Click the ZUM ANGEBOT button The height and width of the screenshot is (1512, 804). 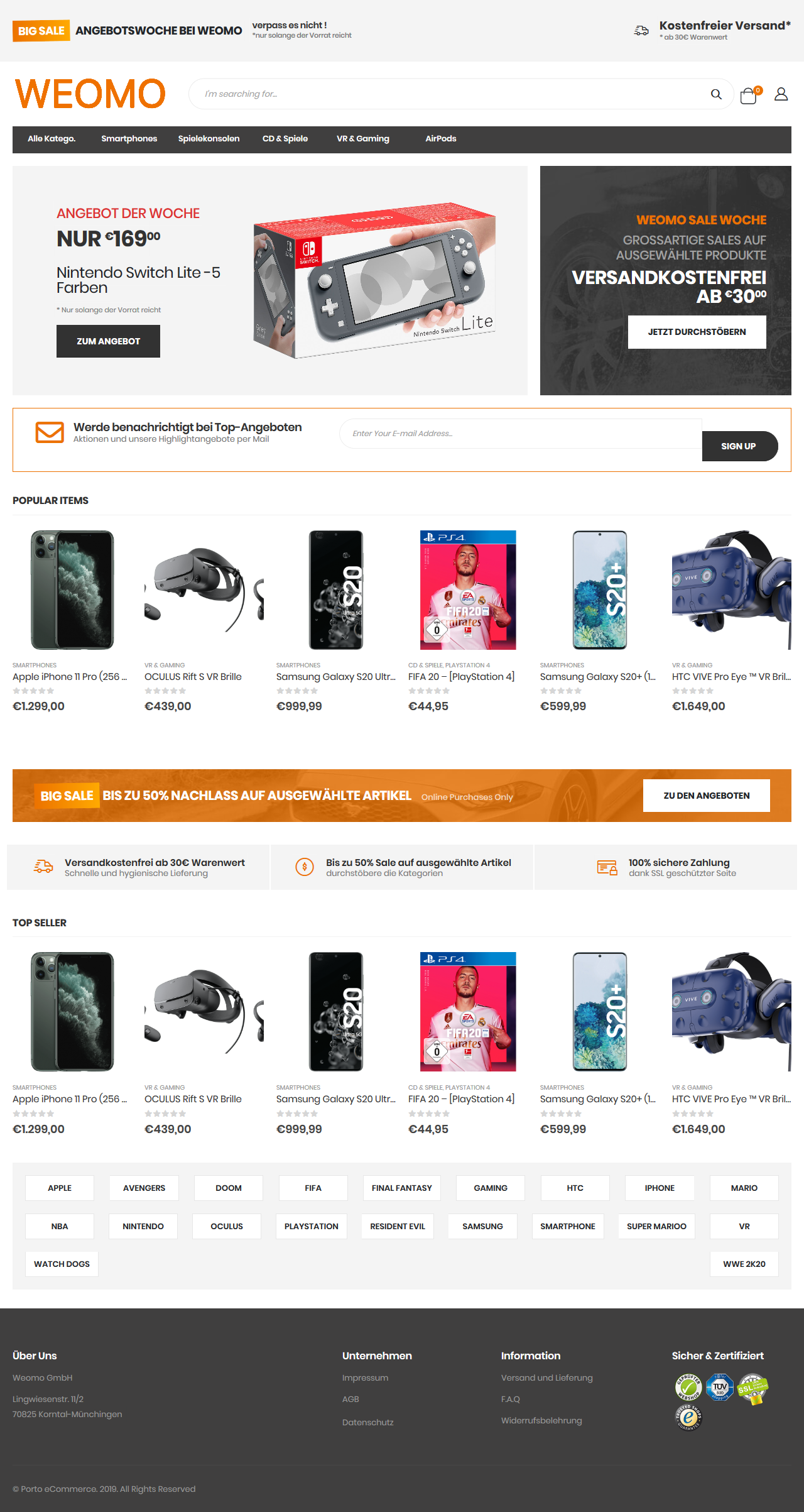(x=108, y=341)
